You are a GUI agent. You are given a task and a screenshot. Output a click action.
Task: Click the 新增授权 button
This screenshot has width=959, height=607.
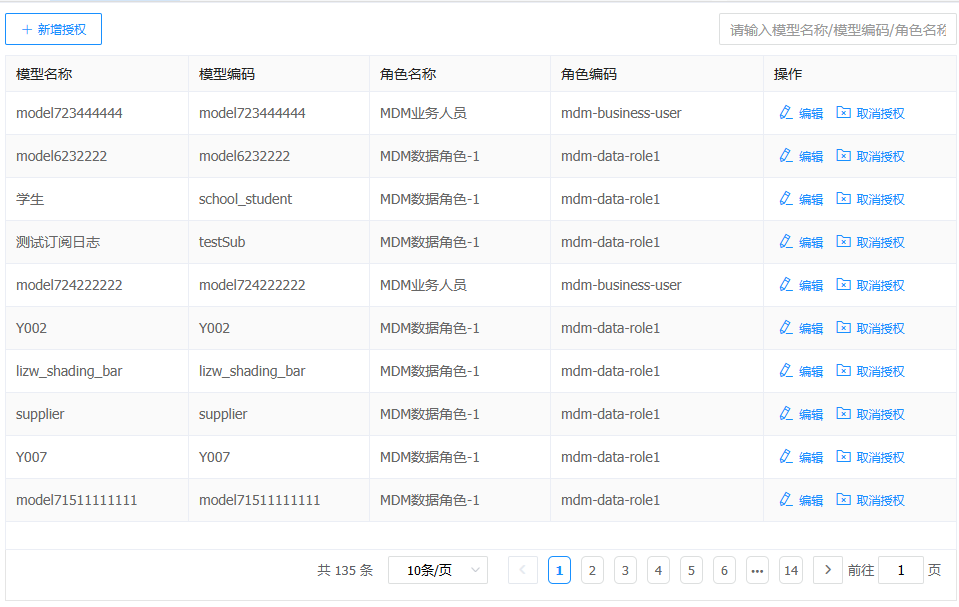(54, 29)
